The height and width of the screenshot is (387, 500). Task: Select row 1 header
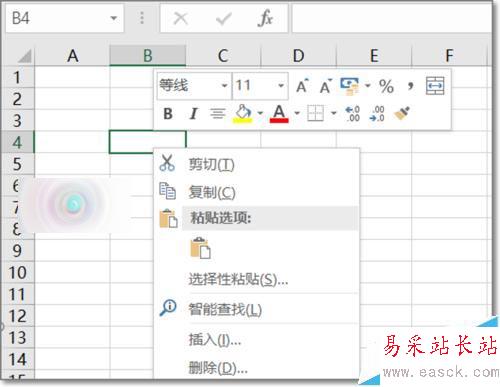[17, 77]
